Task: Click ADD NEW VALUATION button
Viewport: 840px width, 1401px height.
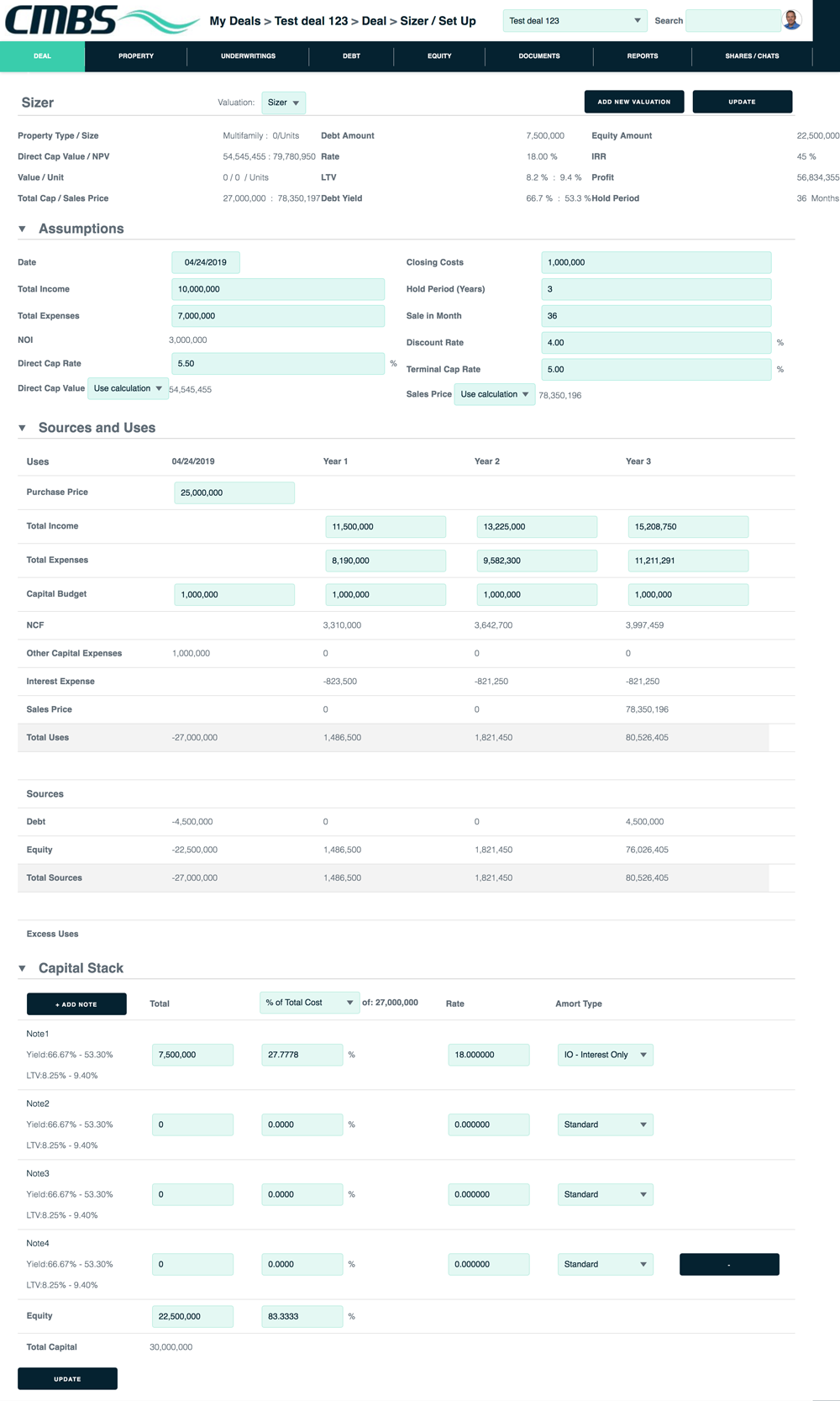Action: click(634, 102)
